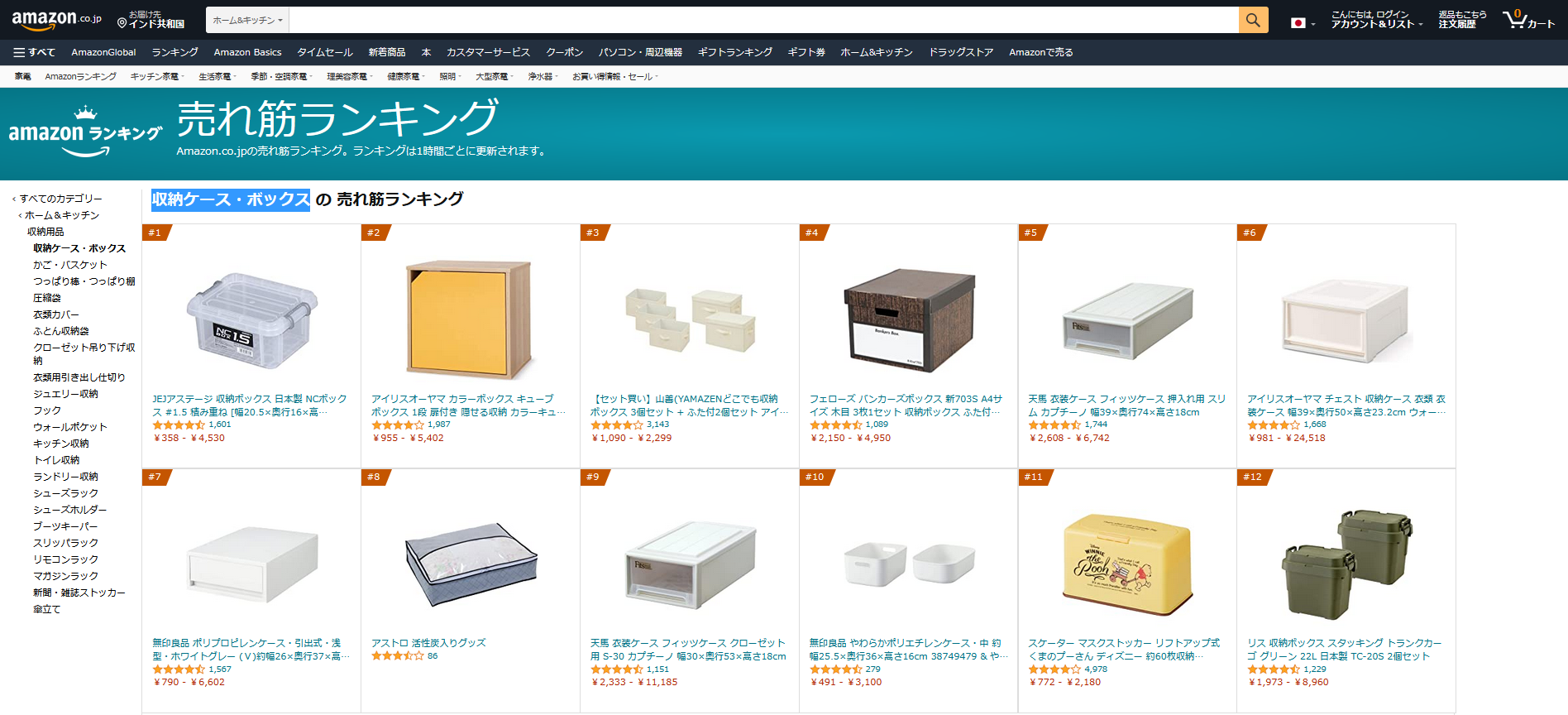
Task: Select the かご・バスケット category
Action: 70,265
